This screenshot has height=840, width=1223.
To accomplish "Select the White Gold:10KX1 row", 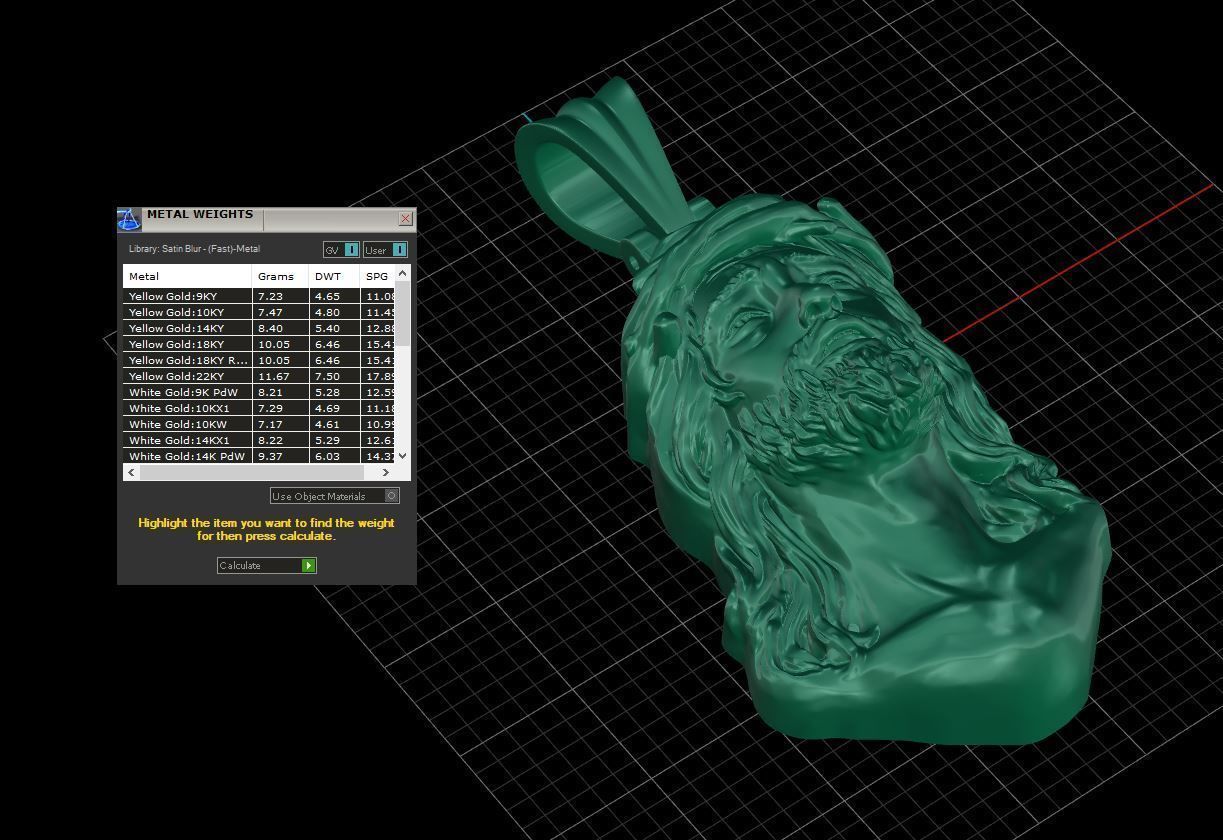I will (259, 408).
